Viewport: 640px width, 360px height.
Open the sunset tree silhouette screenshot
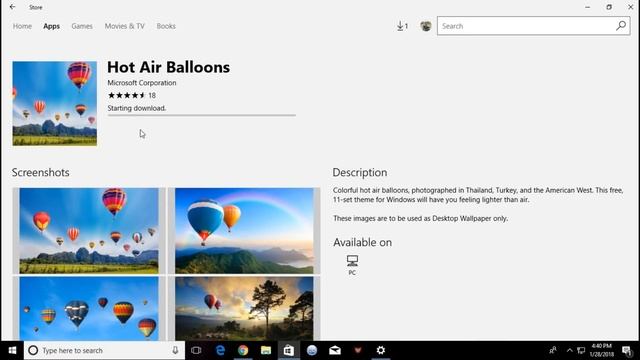pyautogui.click(x=244, y=309)
